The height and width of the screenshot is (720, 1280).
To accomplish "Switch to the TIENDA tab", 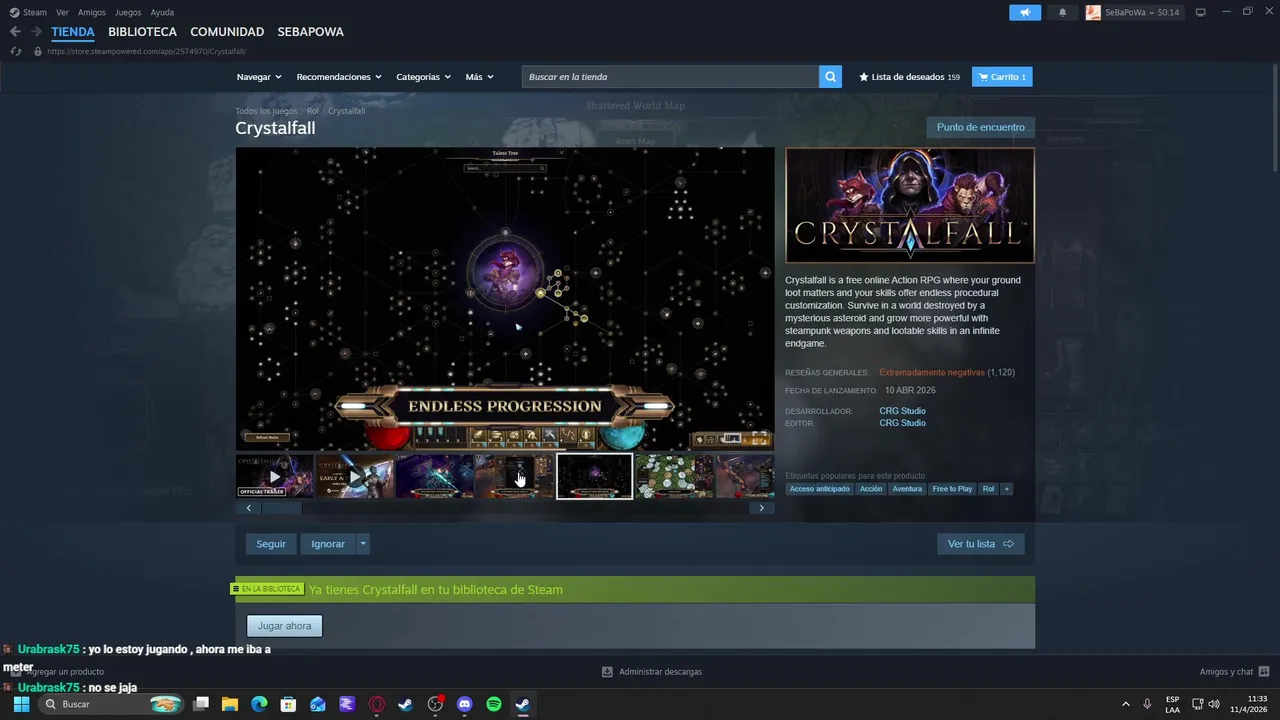I will pyautogui.click(x=73, y=32).
